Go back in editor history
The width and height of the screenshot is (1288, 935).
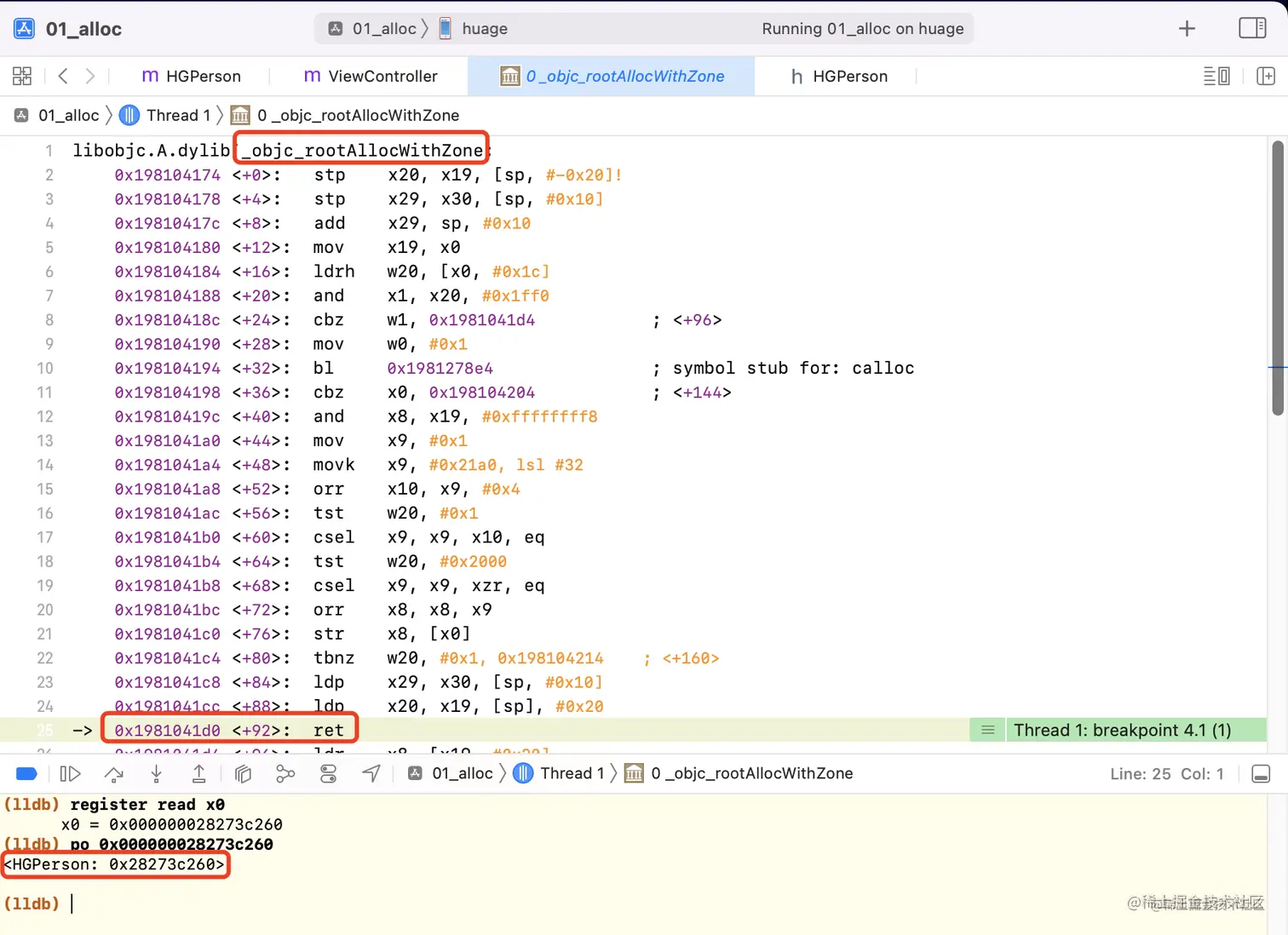click(63, 76)
